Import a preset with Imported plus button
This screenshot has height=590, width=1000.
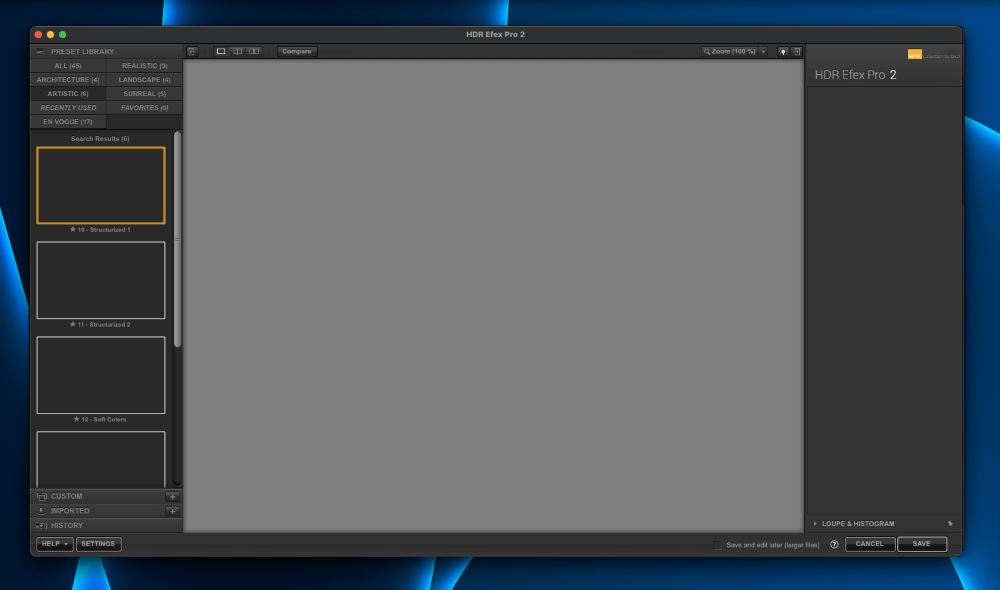pyautogui.click(x=172, y=511)
